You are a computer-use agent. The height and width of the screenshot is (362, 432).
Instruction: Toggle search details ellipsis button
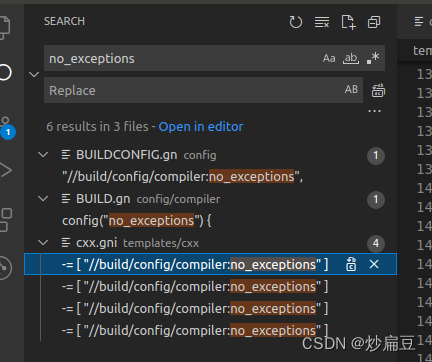[374, 111]
